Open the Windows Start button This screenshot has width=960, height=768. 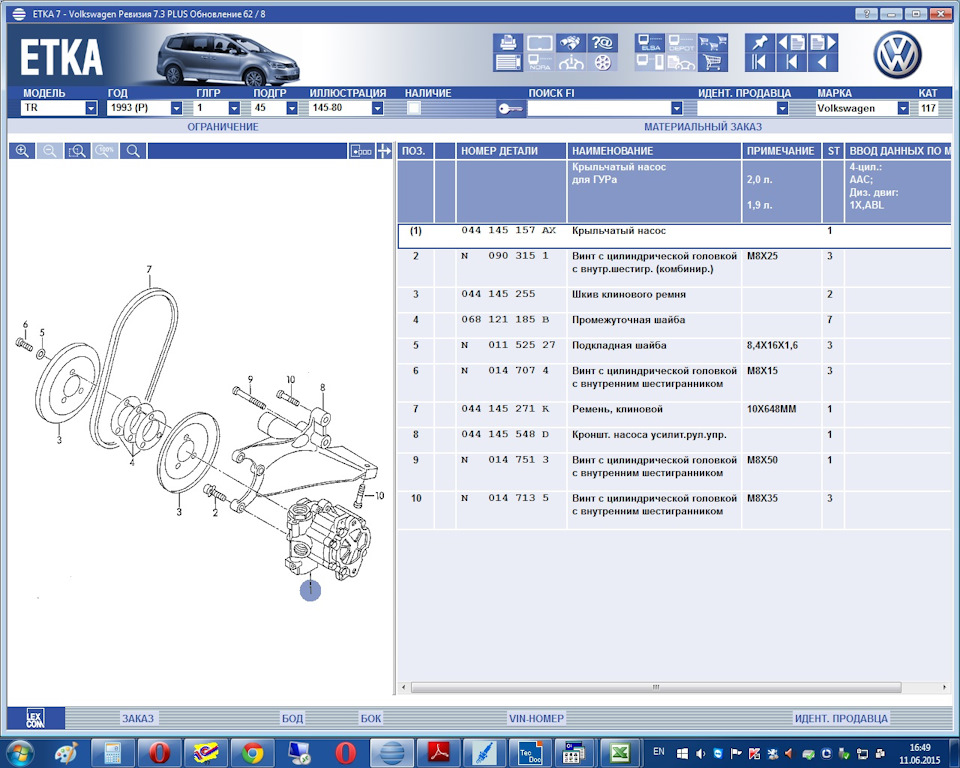click(x=19, y=752)
